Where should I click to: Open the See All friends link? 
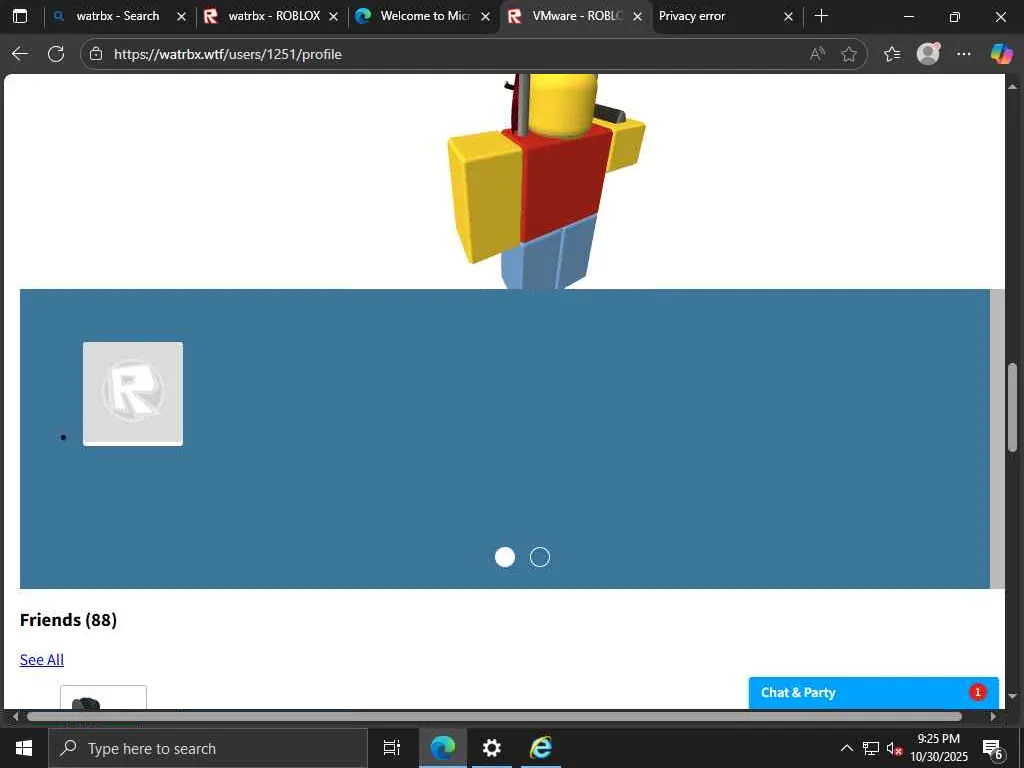[x=42, y=660]
